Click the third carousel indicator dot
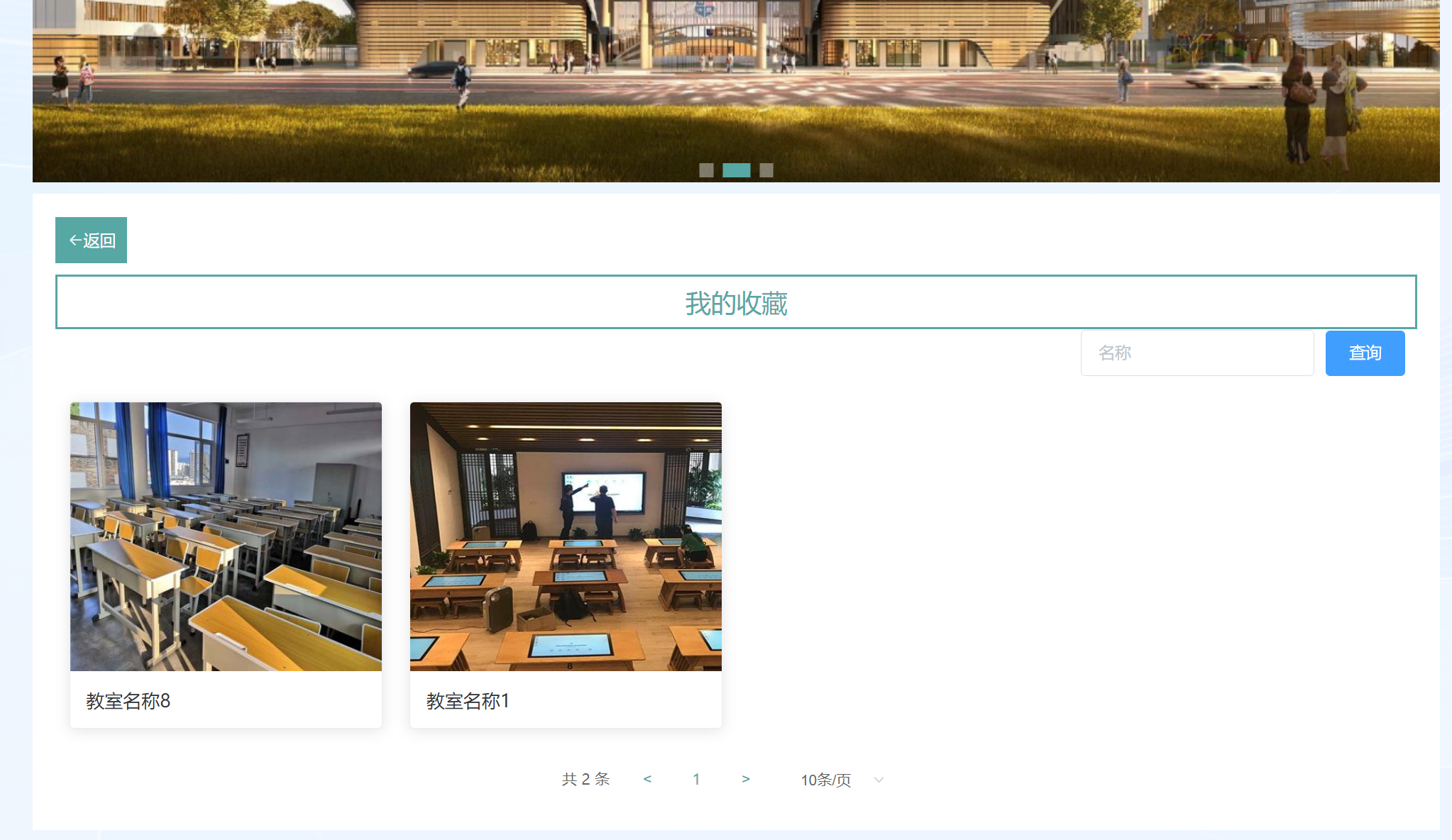1452x840 pixels. [766, 170]
